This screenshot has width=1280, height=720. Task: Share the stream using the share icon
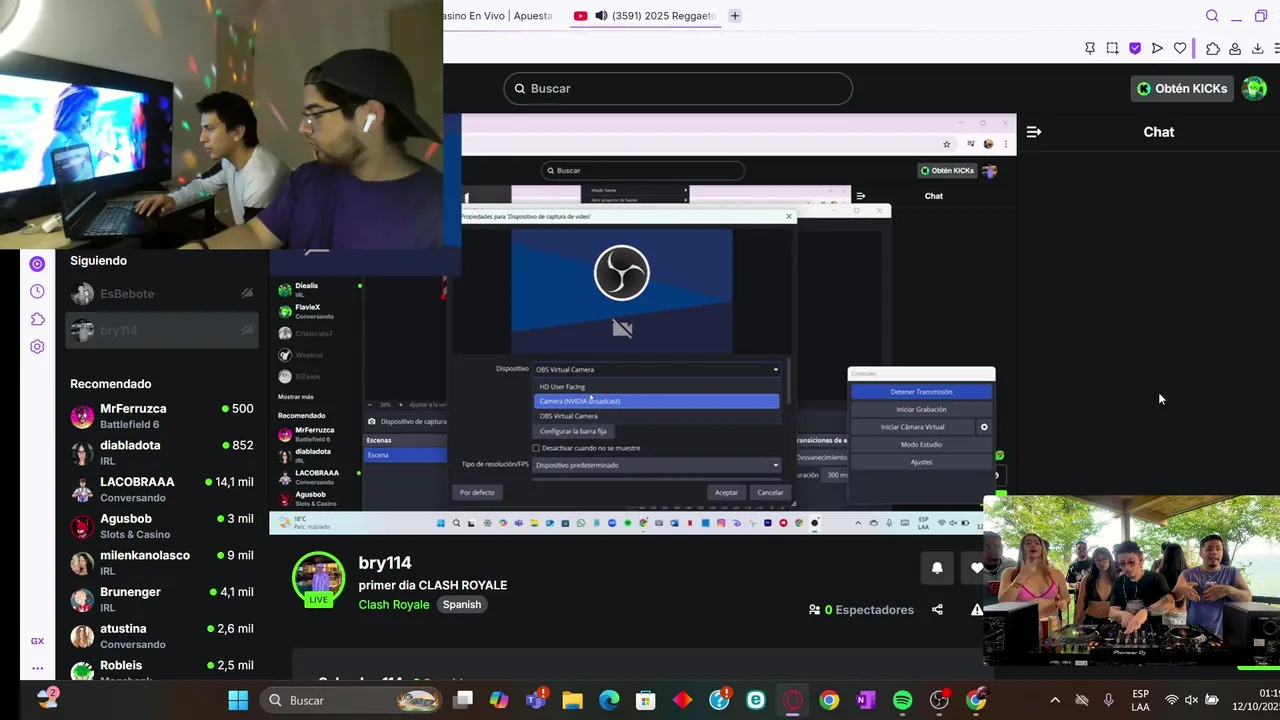937,609
